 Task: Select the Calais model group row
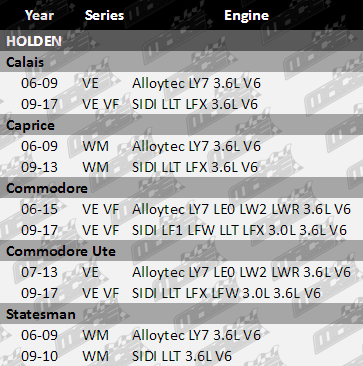[x=181, y=62]
